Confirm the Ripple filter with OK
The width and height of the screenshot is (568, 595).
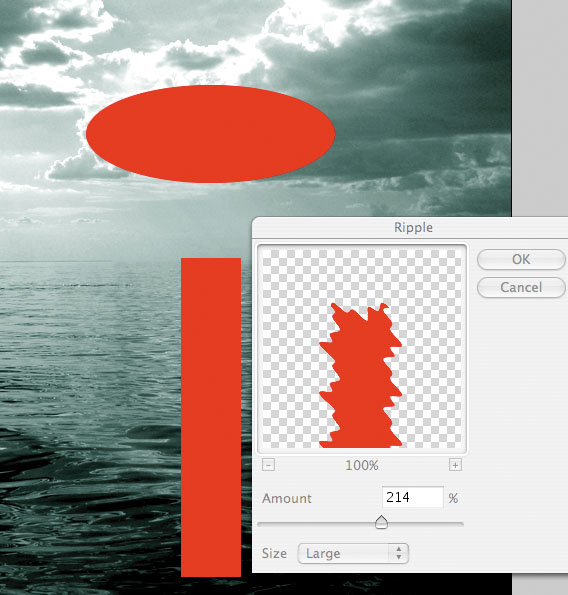click(x=521, y=260)
